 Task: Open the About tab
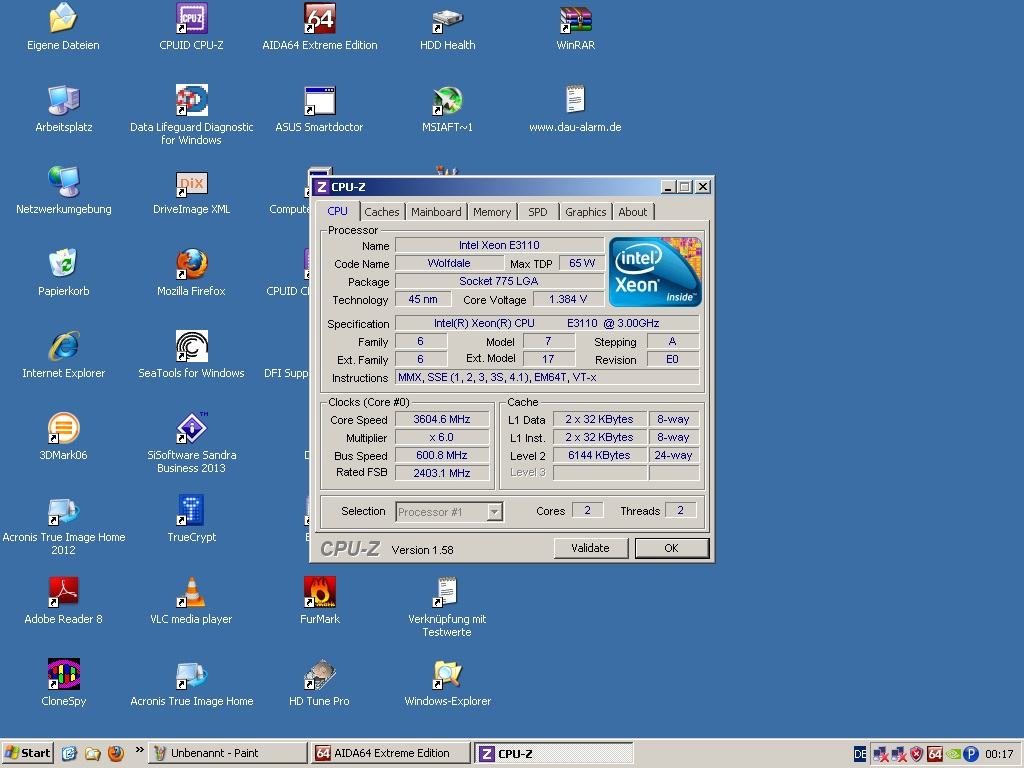(x=633, y=212)
